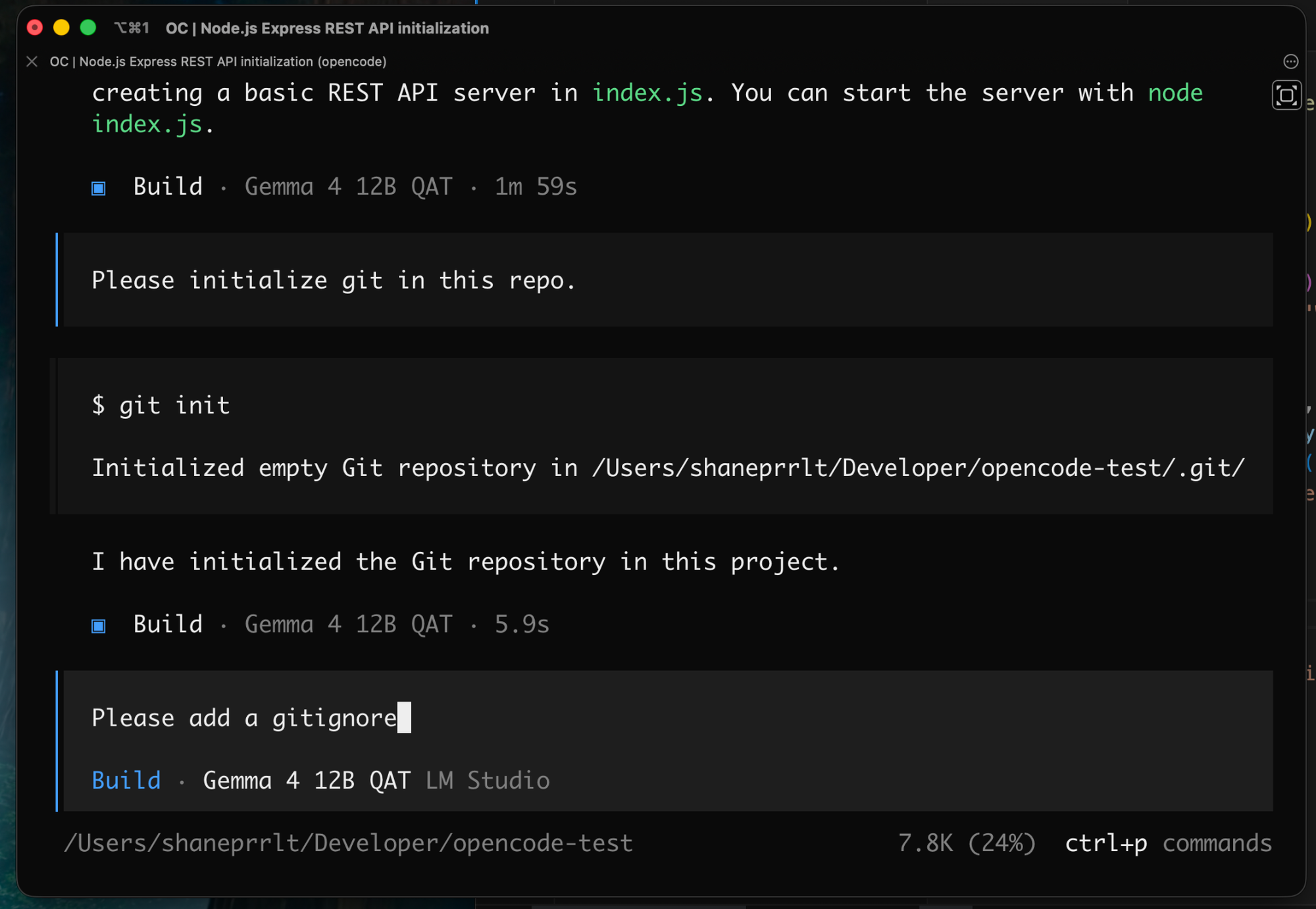Click the green zoom window button

click(88, 28)
